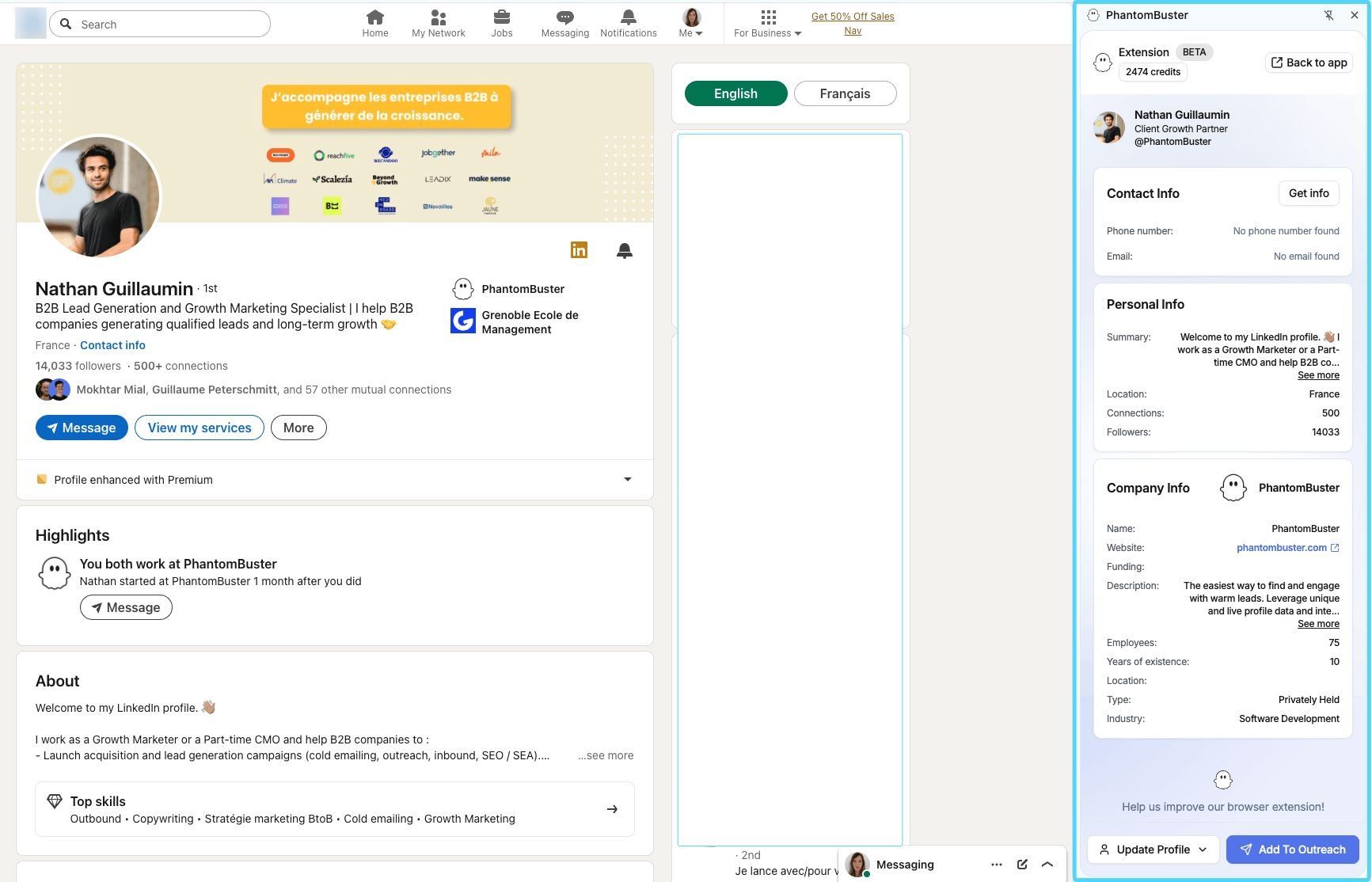Click the Get info button
1372x882 pixels.
pos(1308,193)
